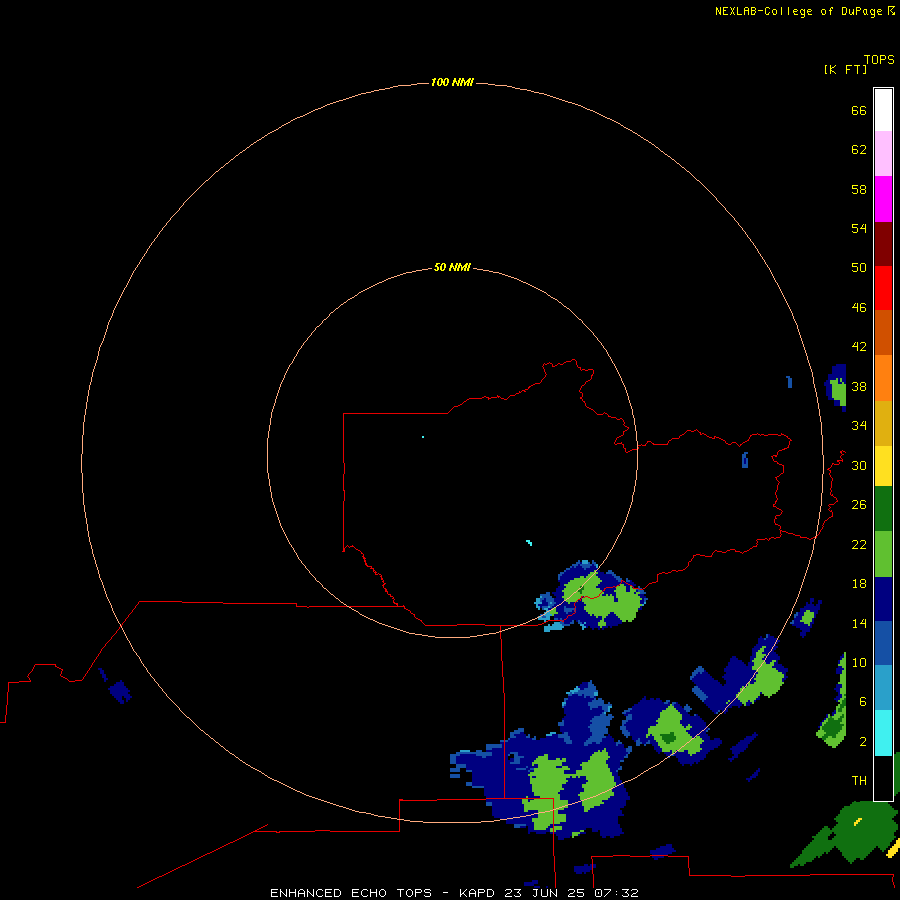Select the bright red legend swatch

point(883,288)
